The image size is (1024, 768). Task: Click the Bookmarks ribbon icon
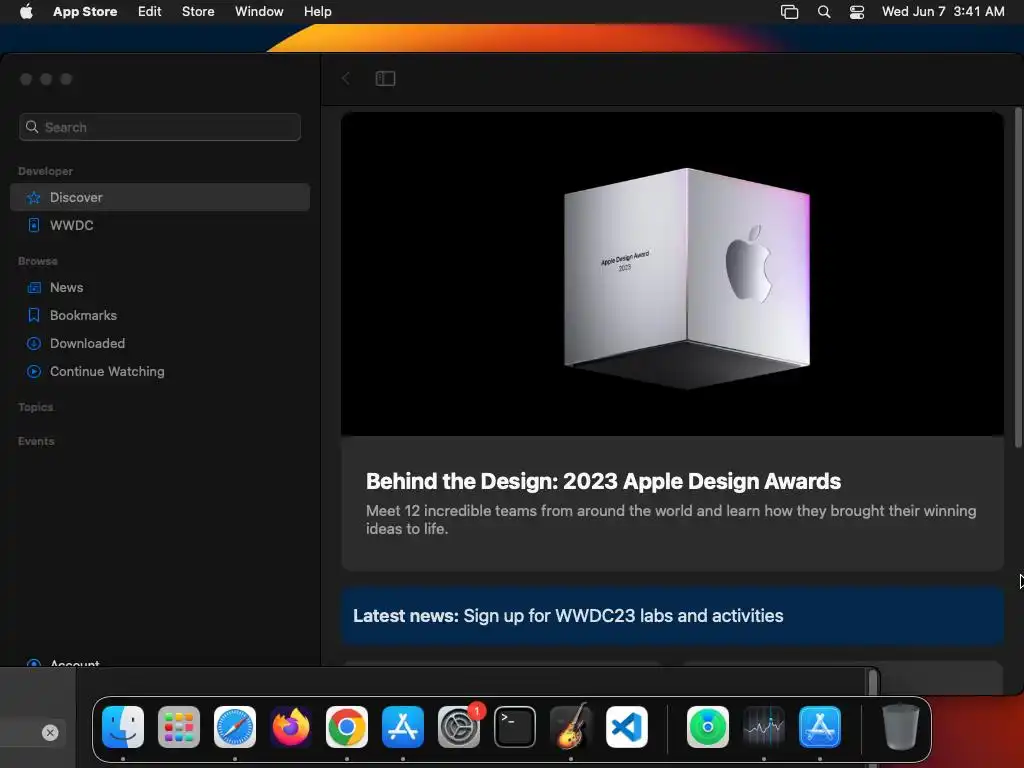point(34,315)
